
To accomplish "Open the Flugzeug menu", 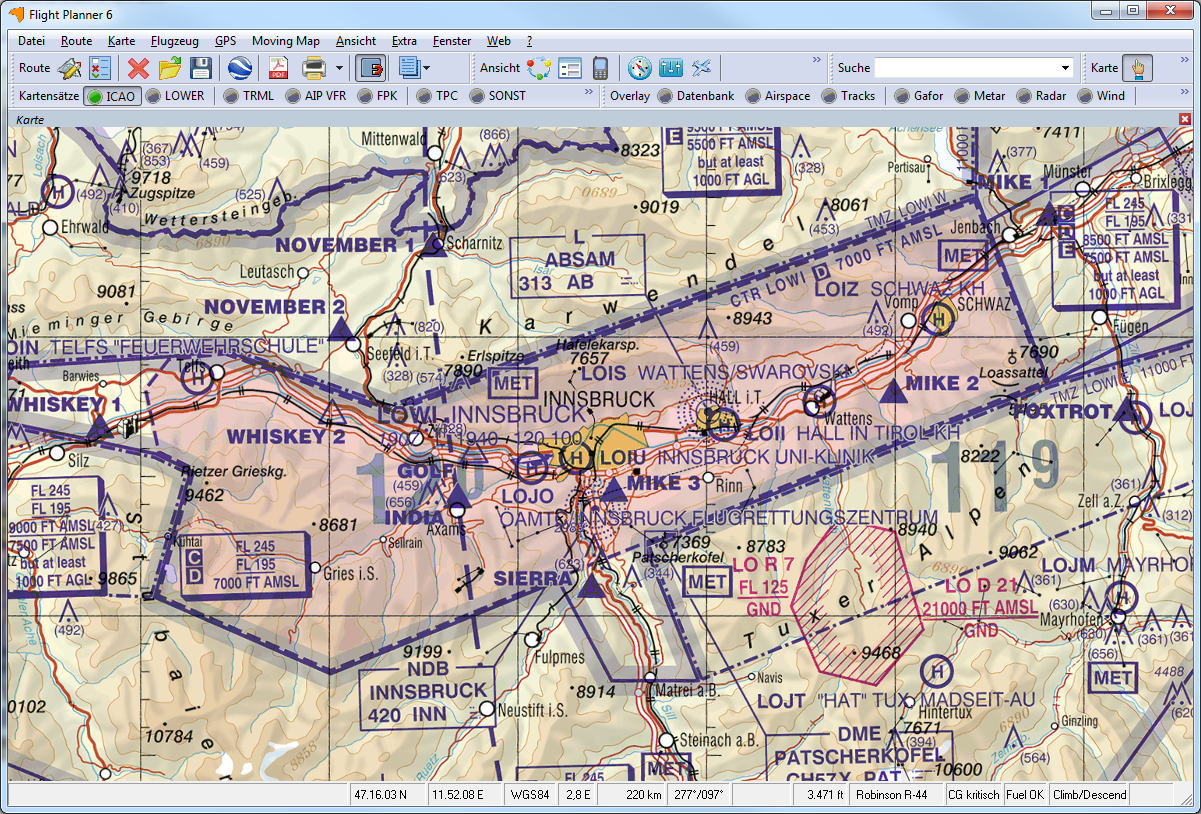I will click(x=175, y=41).
